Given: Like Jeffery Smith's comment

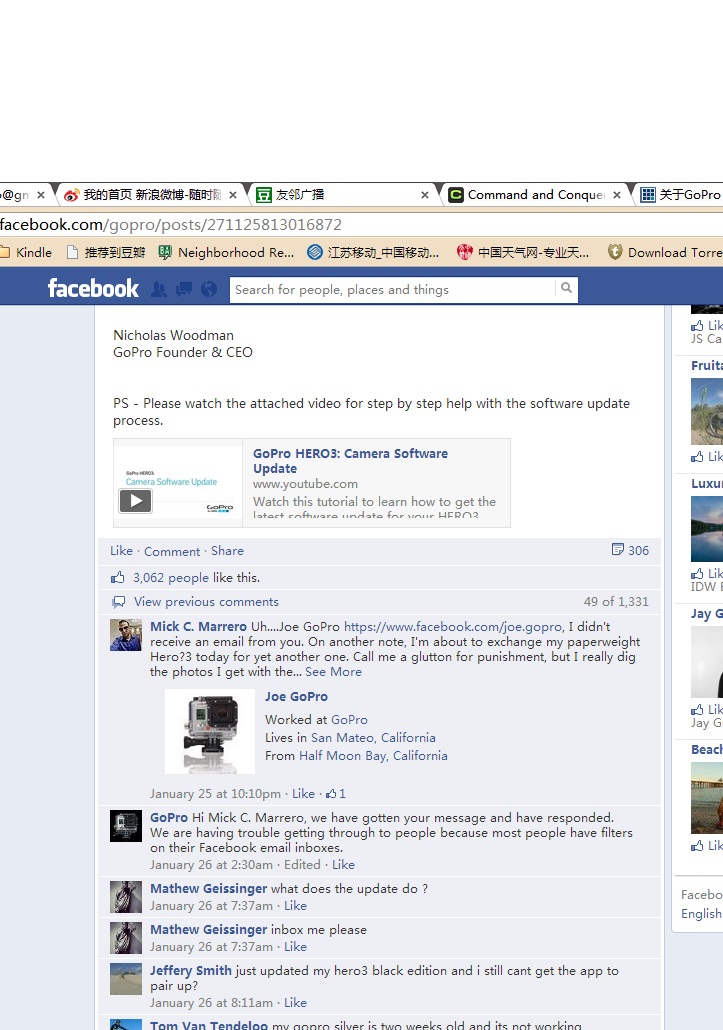Looking at the screenshot, I should click(296, 1002).
